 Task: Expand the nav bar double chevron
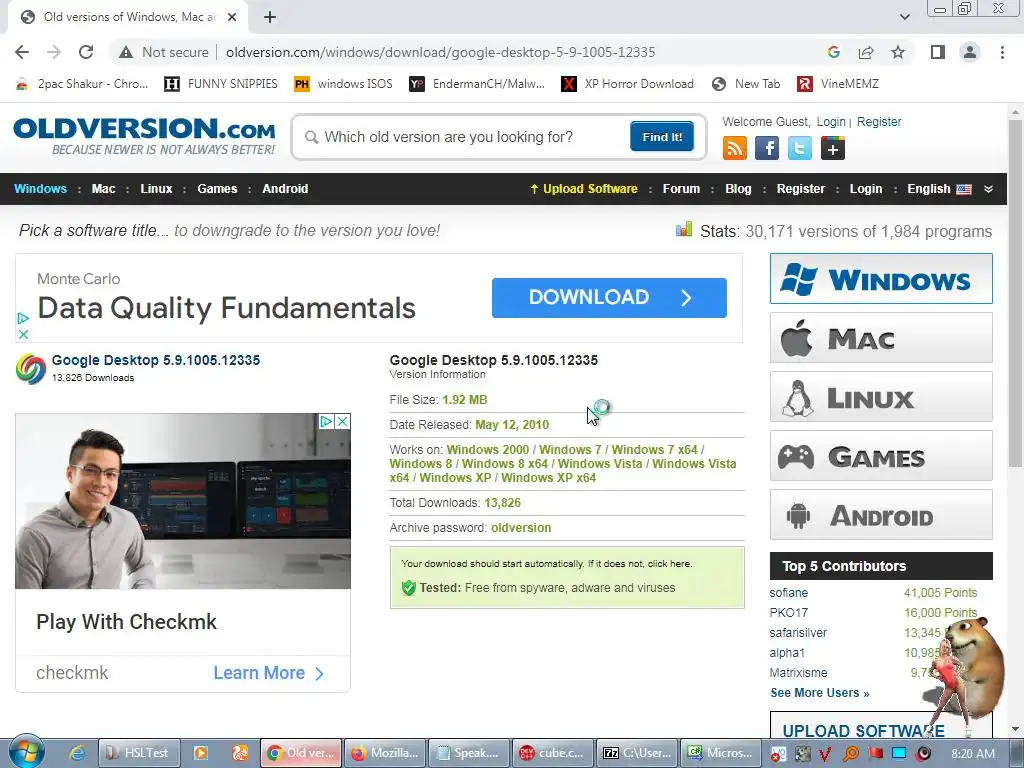(988, 189)
